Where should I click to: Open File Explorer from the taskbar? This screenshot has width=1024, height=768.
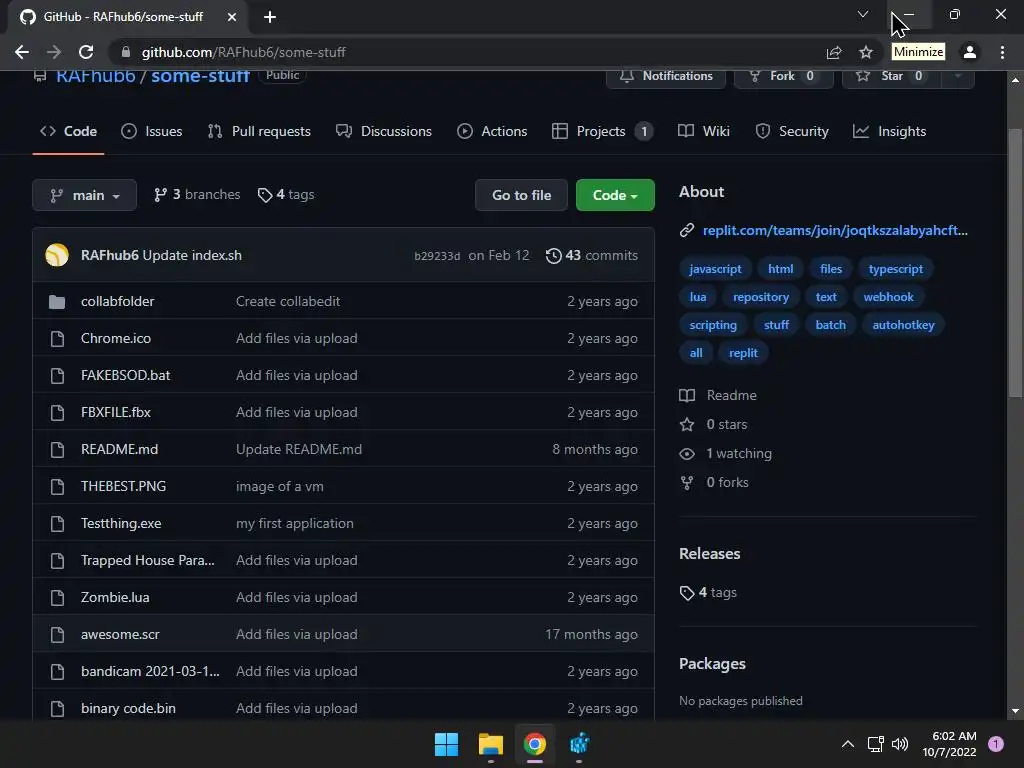(x=490, y=744)
